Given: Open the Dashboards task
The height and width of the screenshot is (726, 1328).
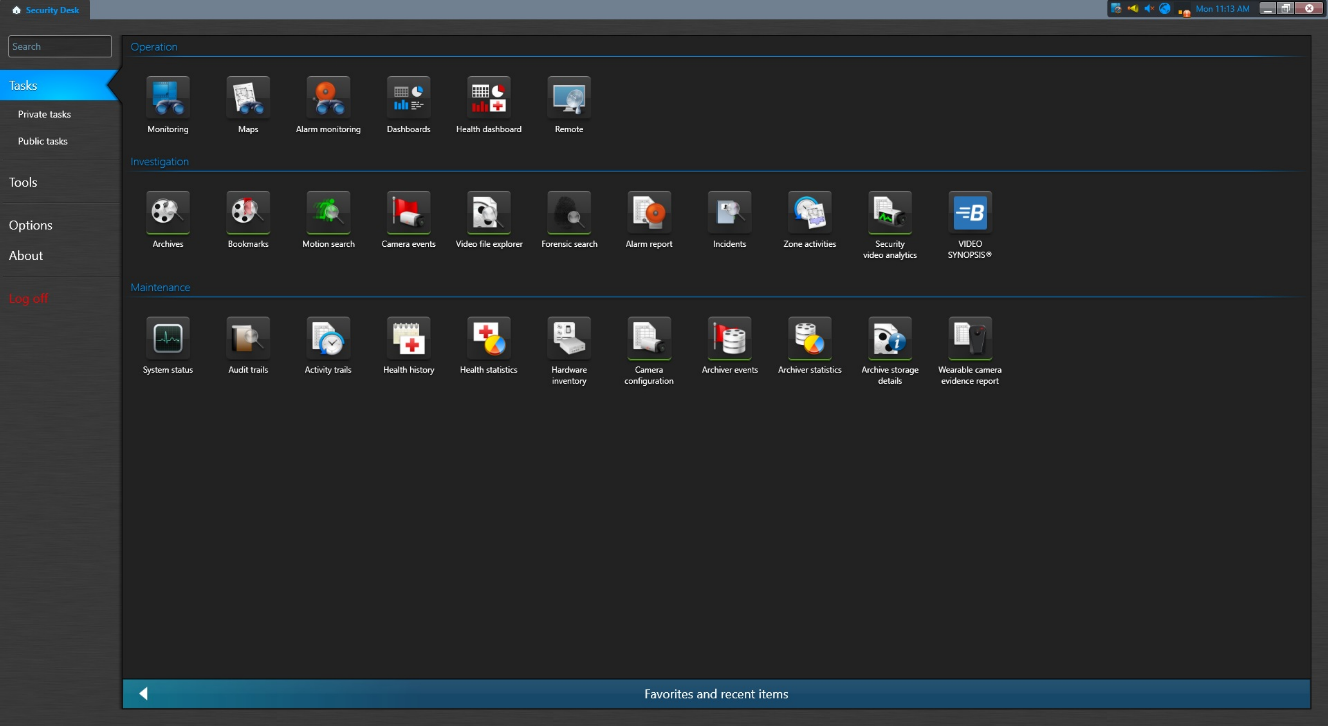Looking at the screenshot, I should coord(408,105).
